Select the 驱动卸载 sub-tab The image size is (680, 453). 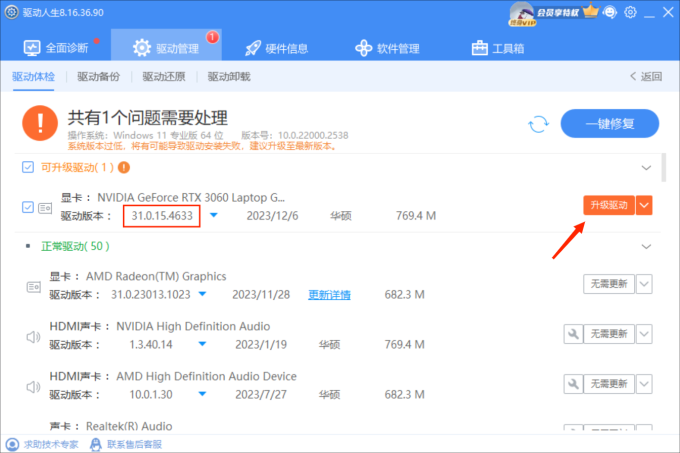(229, 77)
